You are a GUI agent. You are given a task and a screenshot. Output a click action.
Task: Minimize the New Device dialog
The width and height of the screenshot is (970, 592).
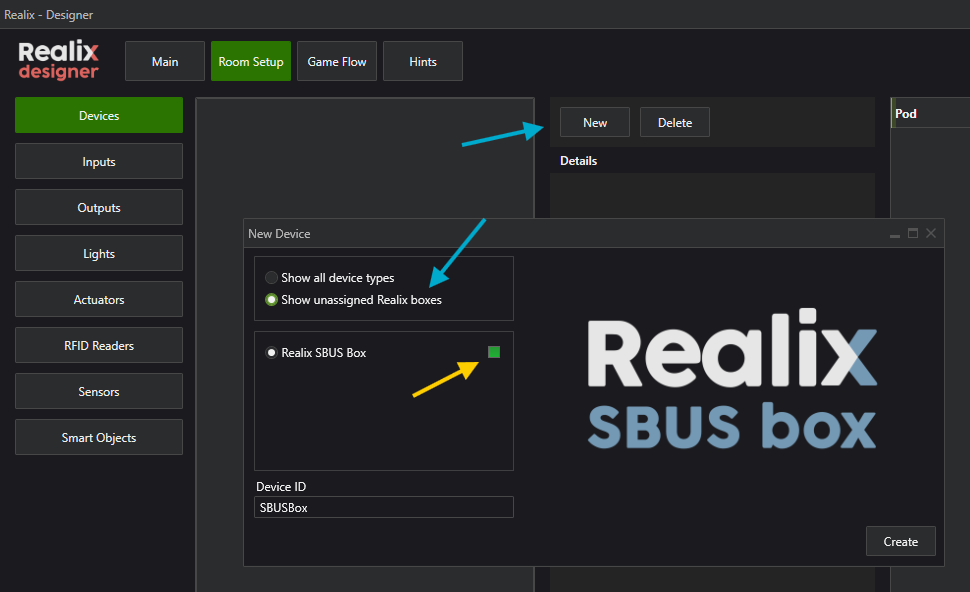(895, 234)
